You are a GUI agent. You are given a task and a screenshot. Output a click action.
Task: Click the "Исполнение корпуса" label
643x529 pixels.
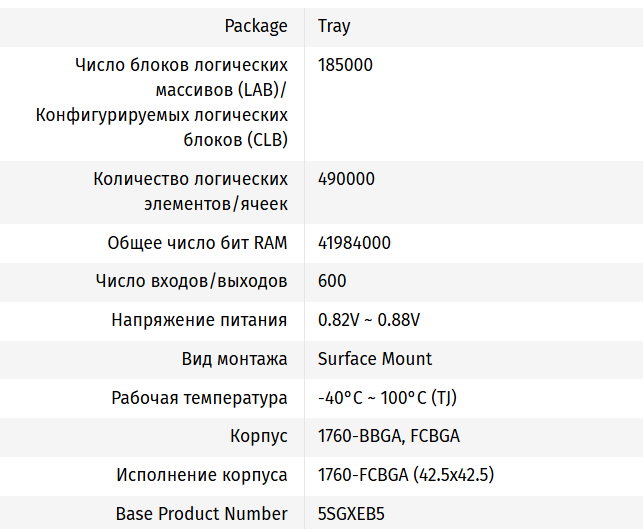202,475
